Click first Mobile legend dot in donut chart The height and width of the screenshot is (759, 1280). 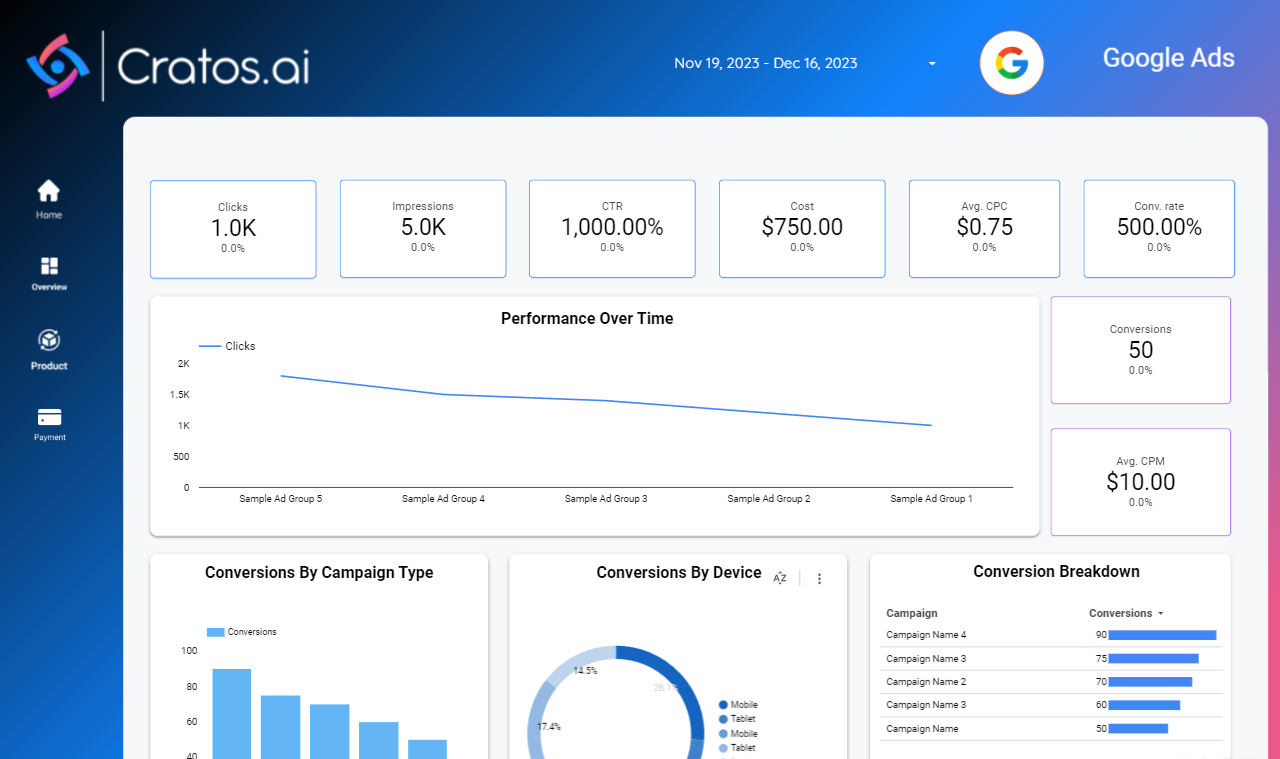coord(723,705)
